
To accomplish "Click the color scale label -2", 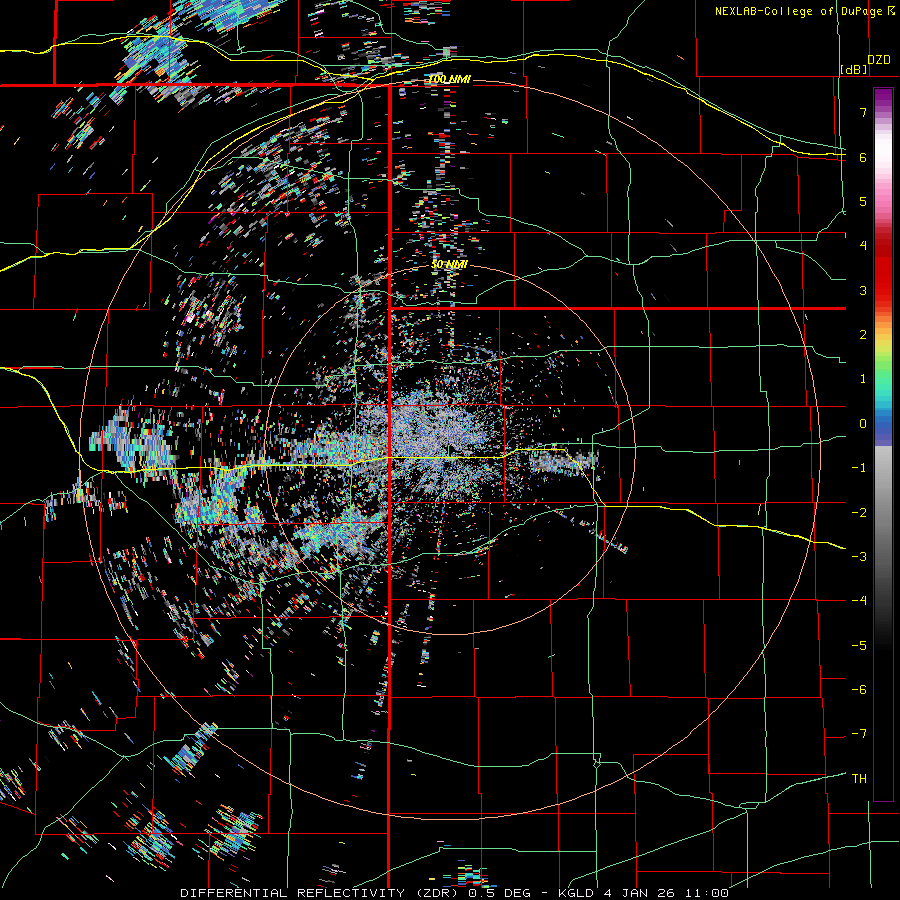I will point(859,513).
